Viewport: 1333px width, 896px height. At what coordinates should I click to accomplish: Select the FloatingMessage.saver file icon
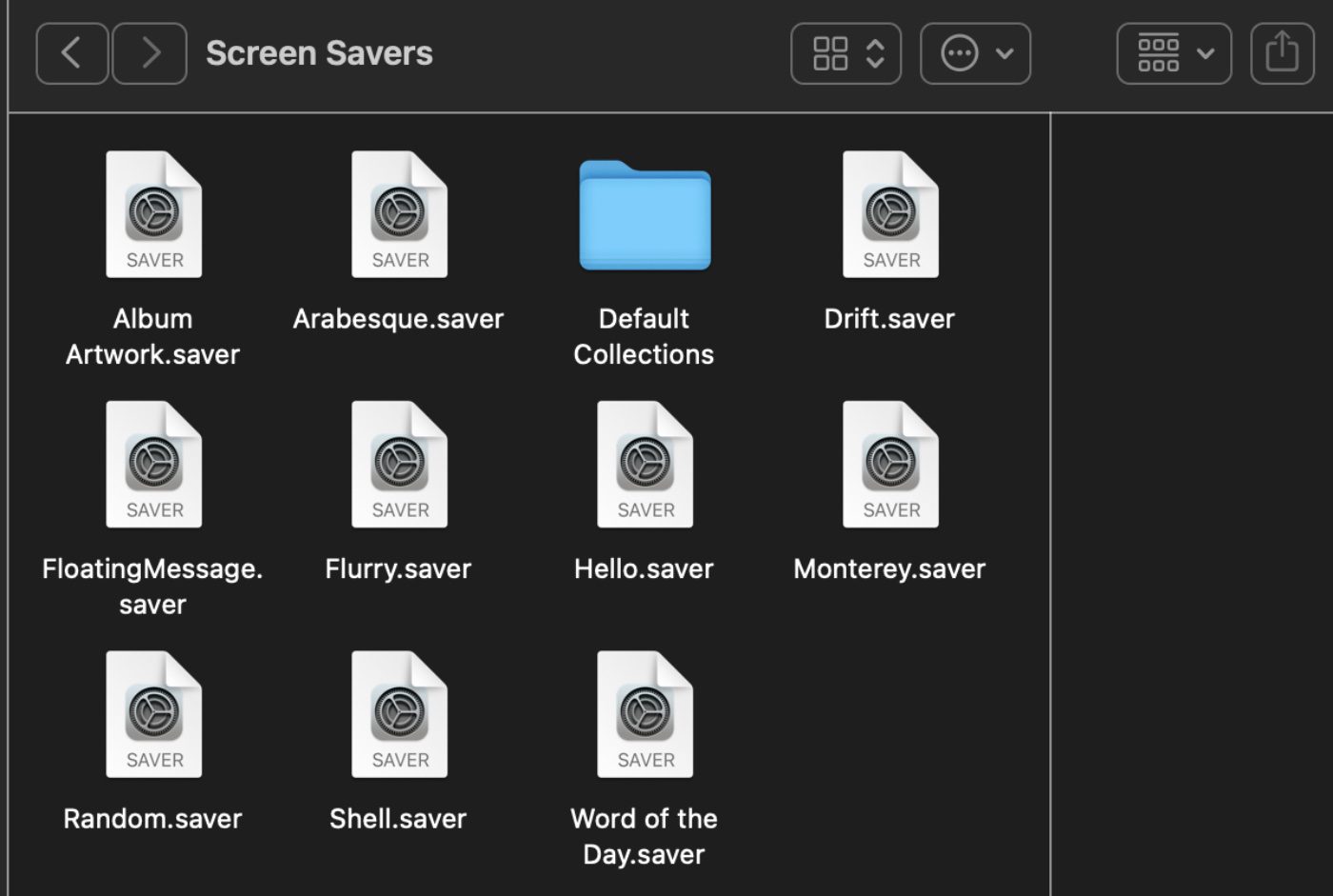[153, 465]
